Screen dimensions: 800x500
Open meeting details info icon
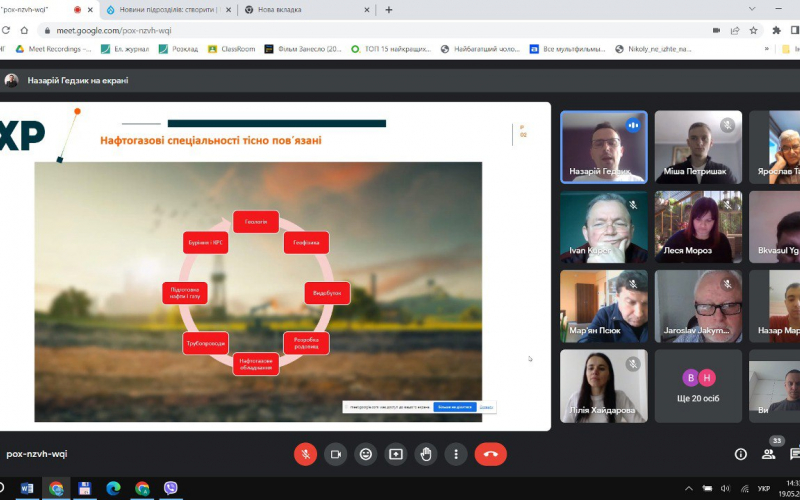(740, 454)
